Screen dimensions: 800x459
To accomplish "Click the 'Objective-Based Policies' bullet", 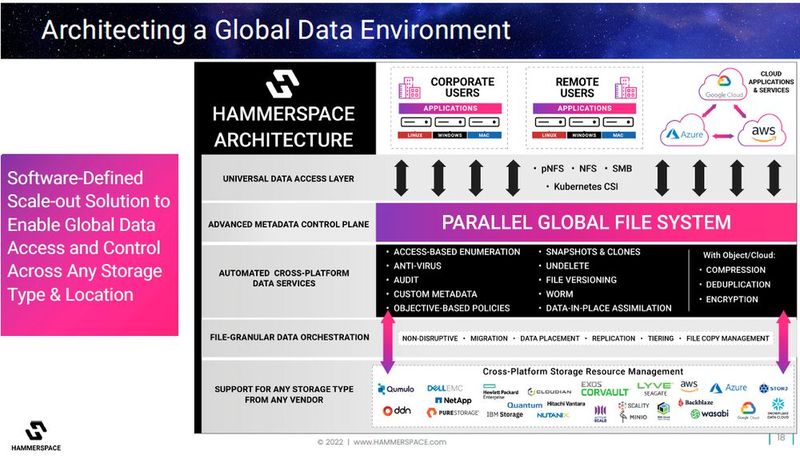I will pos(452,308).
